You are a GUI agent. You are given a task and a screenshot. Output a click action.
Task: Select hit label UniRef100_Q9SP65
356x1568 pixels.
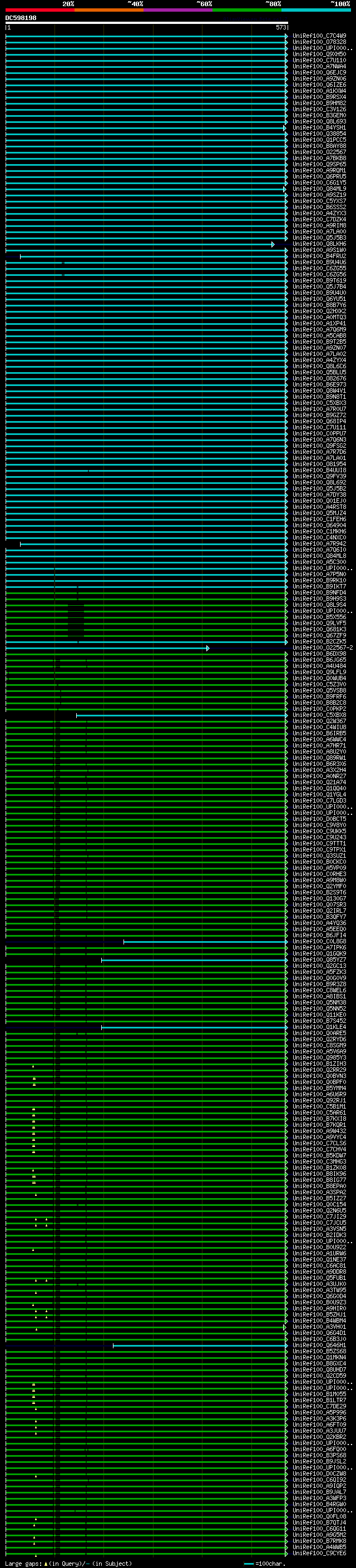click(x=319, y=164)
